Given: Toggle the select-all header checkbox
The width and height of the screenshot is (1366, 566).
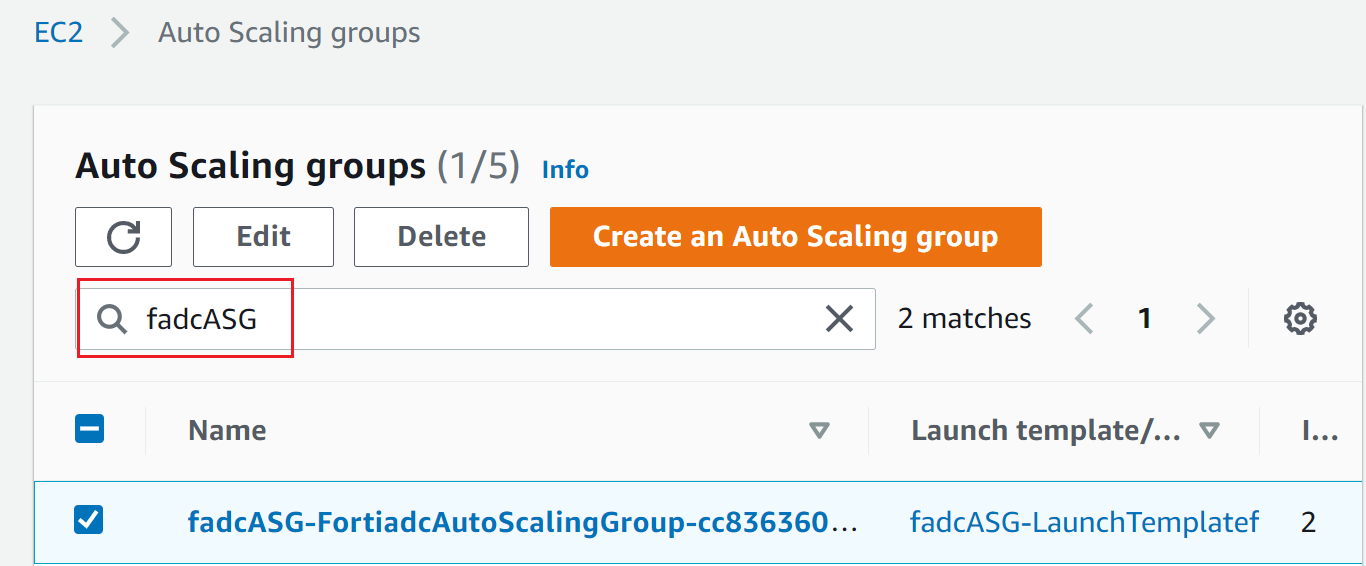Looking at the screenshot, I should [89, 430].
